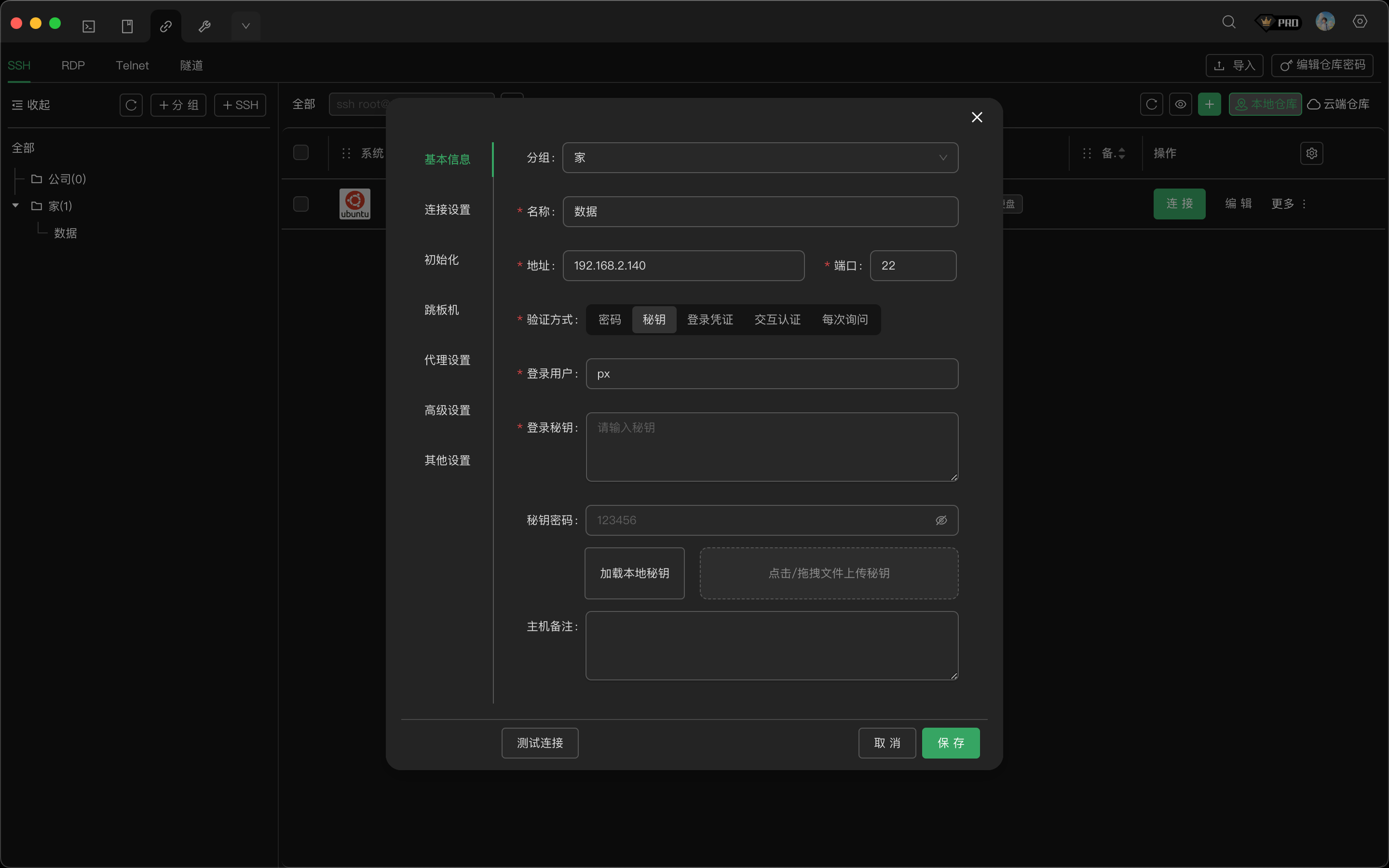The height and width of the screenshot is (868, 1389).
Task: Open the terminal icon in title bar
Action: tap(89, 27)
